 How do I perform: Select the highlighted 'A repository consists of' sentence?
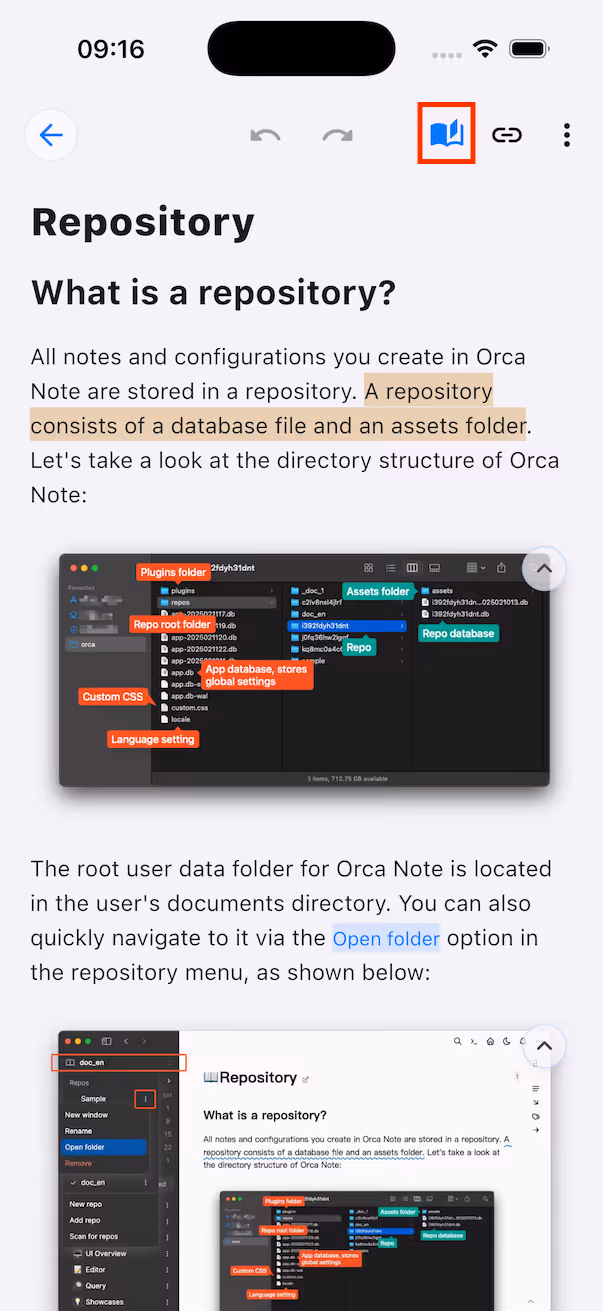[x=278, y=408]
